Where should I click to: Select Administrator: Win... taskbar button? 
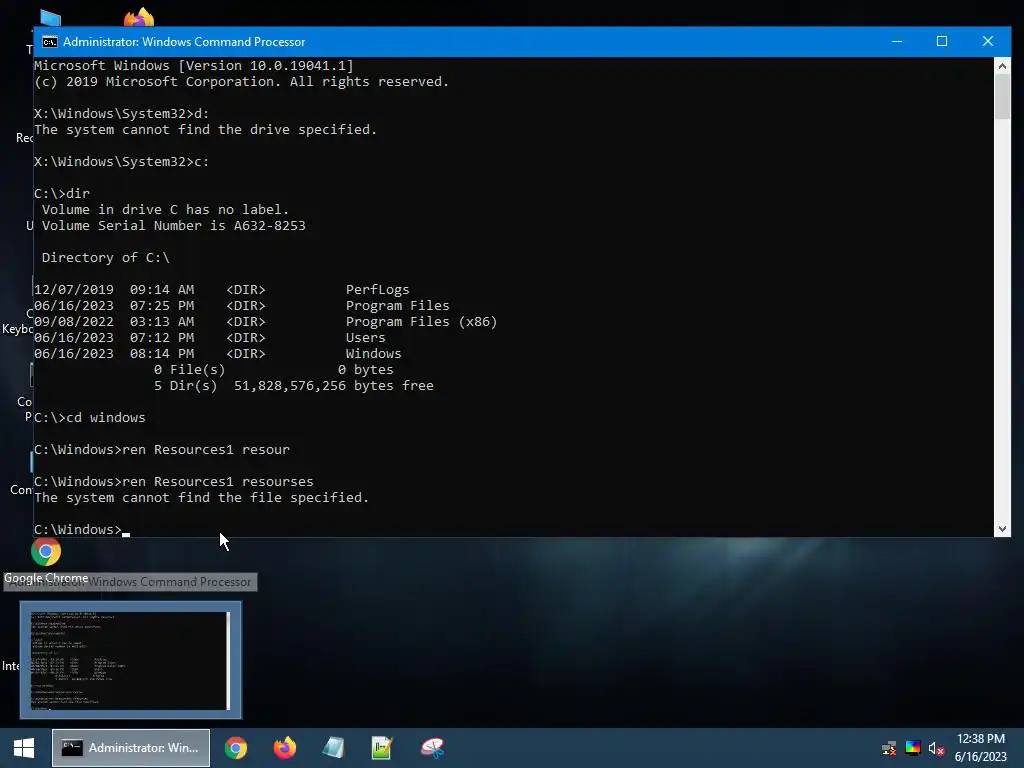[131, 748]
